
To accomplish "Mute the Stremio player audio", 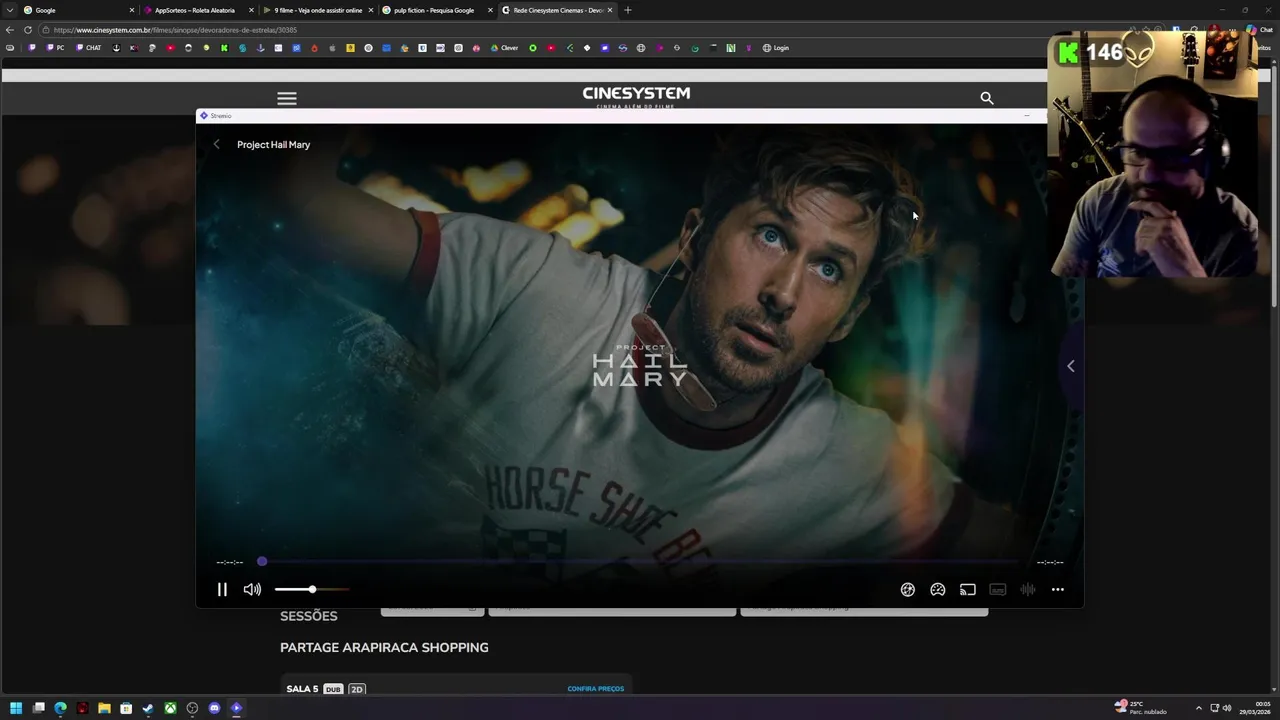I will pyautogui.click(x=252, y=590).
